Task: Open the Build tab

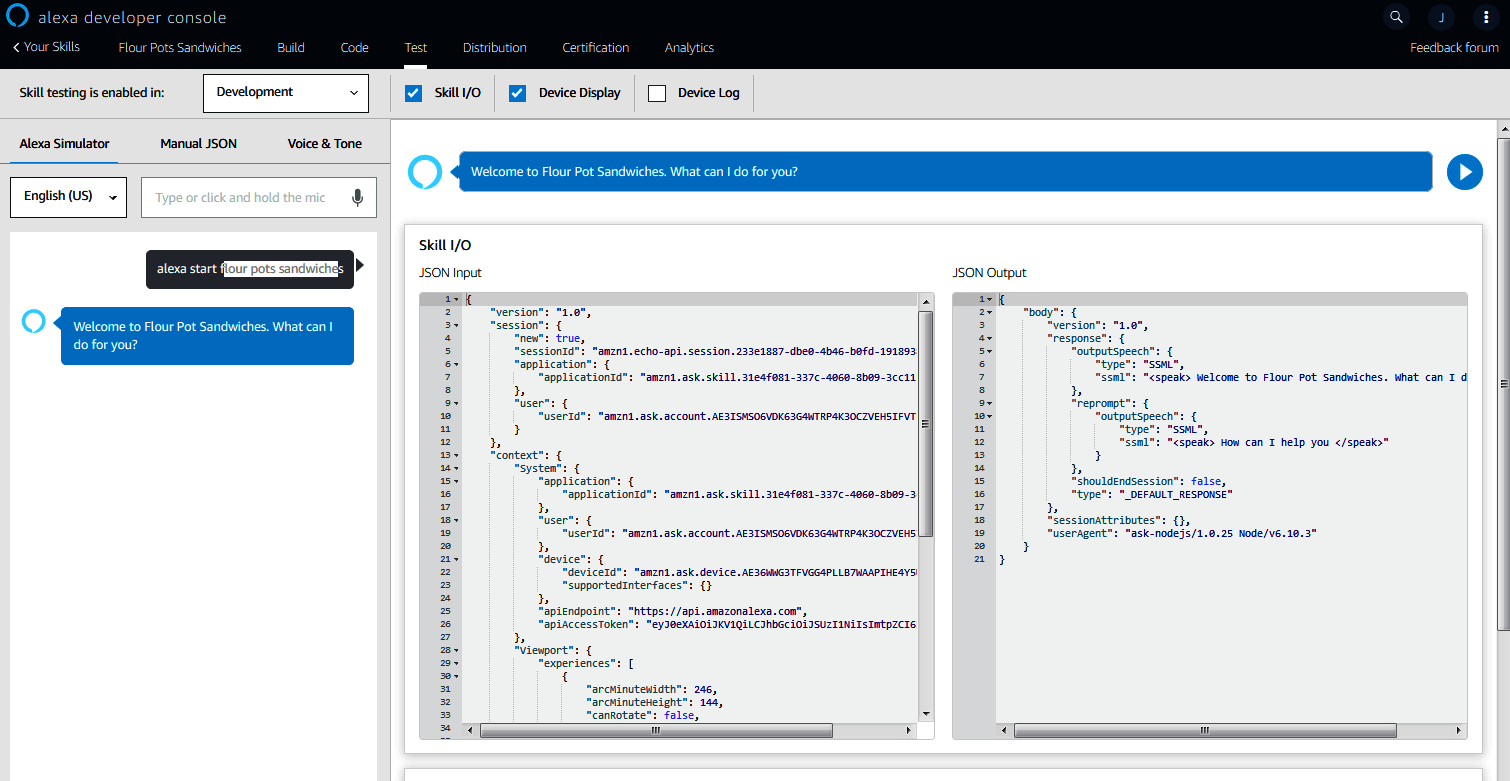Action: click(290, 47)
